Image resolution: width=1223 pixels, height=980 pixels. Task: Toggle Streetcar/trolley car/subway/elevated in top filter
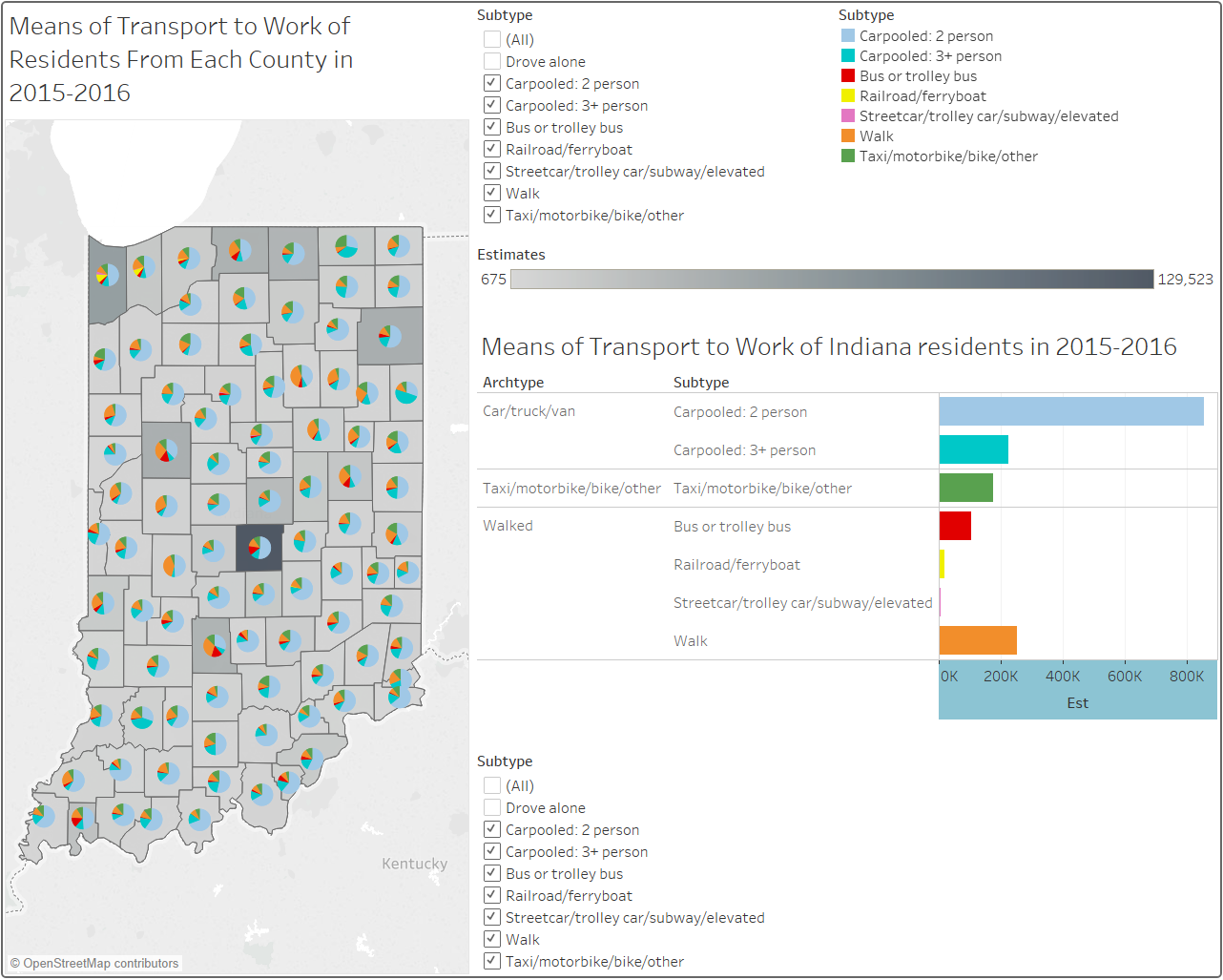pos(492,171)
